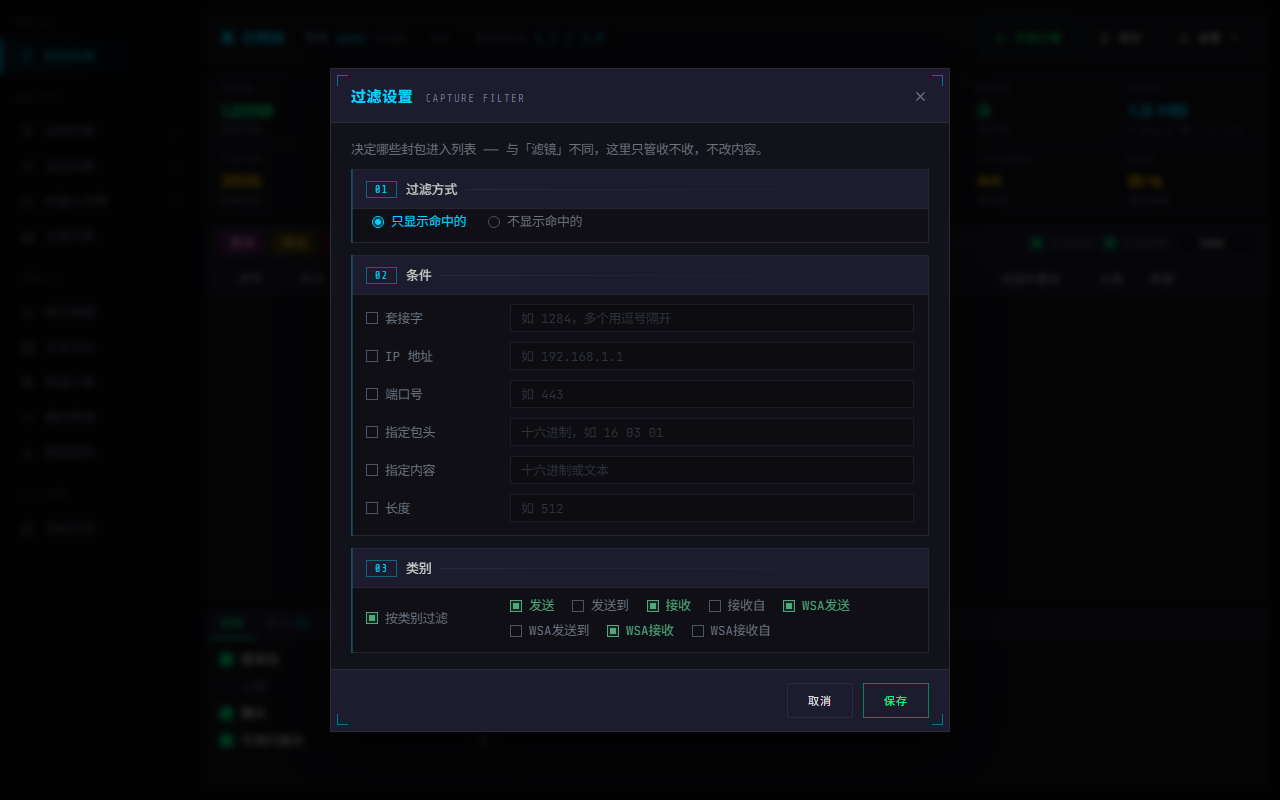
Task: Toggle the 指定包头 checkbox
Action: [x=372, y=432]
